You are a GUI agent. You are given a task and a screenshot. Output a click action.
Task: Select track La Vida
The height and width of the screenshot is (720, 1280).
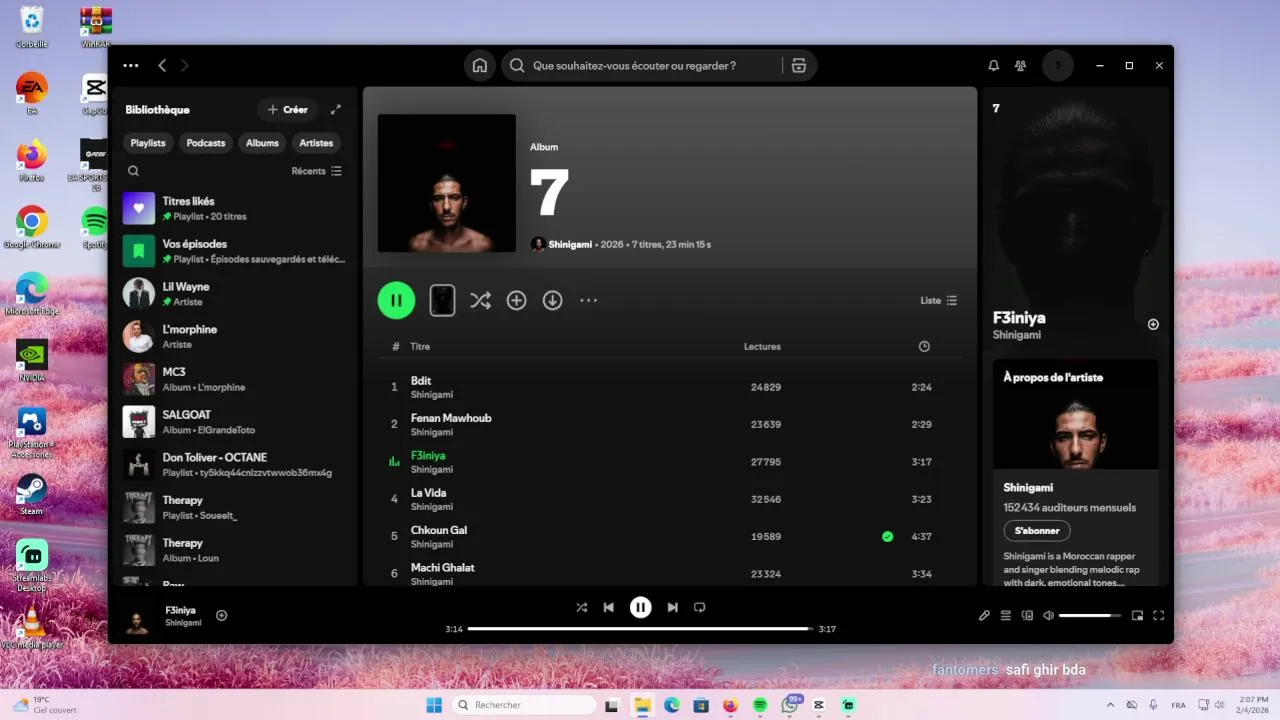[670, 499]
